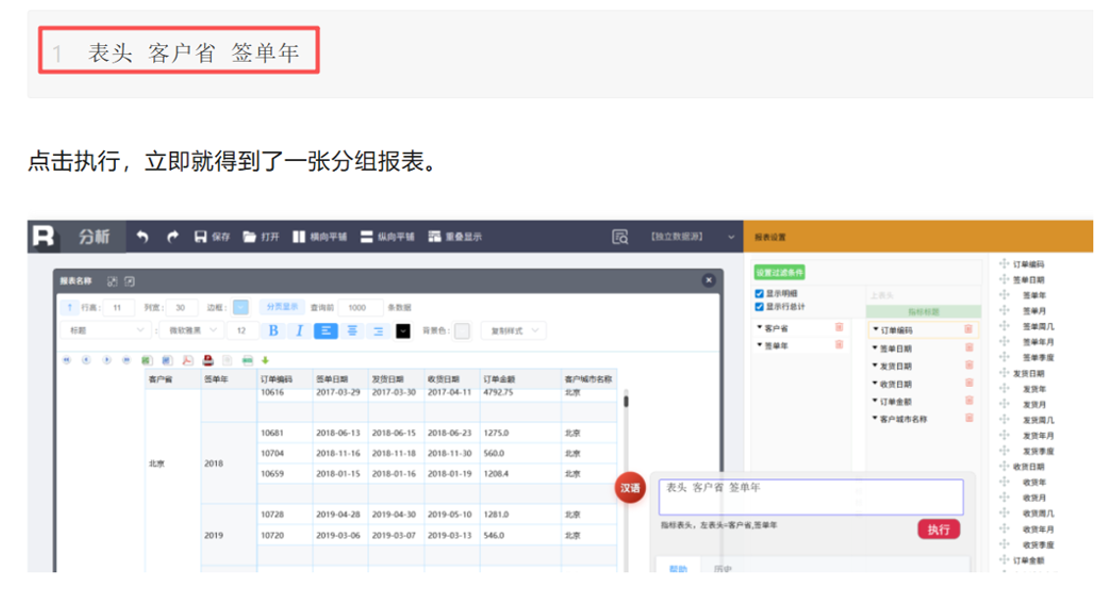
Task: Open a report using 打开
Action: [x=261, y=237]
